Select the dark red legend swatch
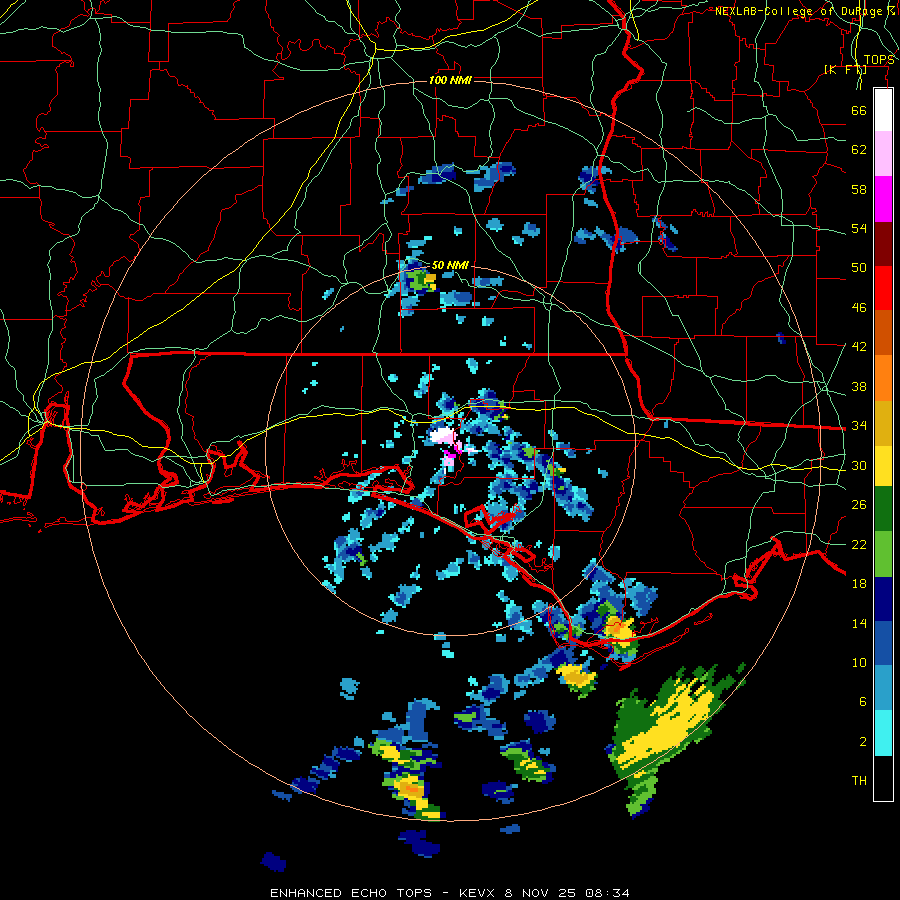 click(x=883, y=243)
